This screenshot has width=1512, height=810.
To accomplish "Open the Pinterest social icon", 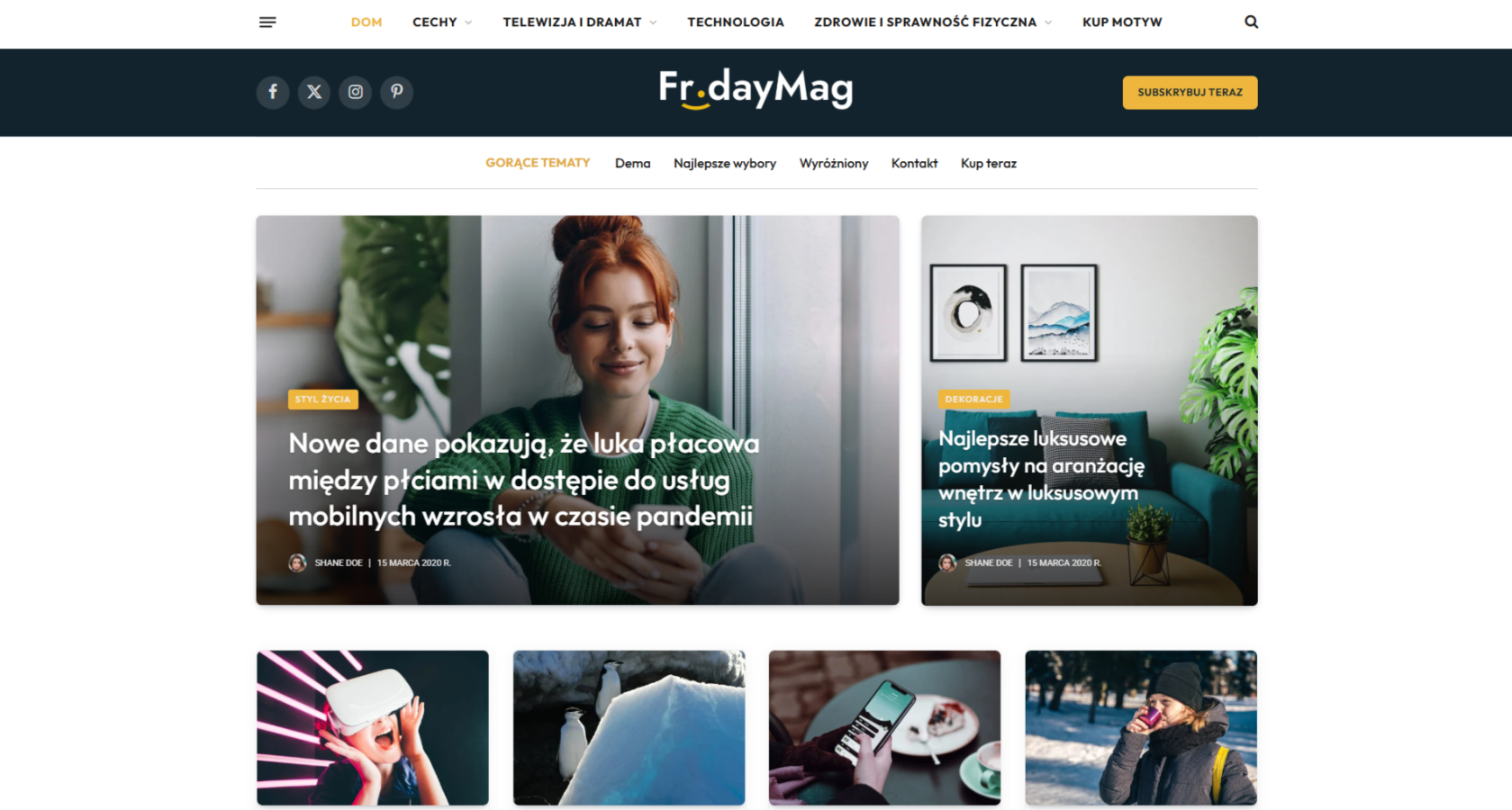I will 397,92.
